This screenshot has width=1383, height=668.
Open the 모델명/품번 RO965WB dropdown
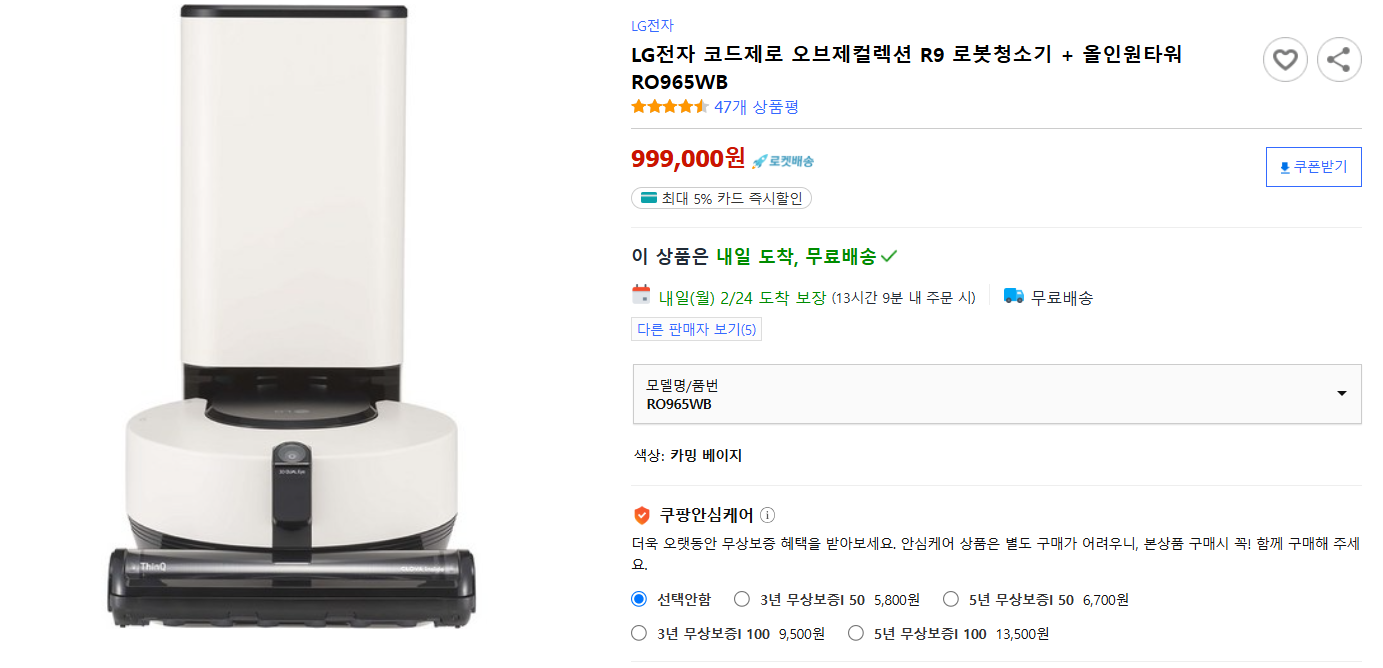pyautogui.click(x=996, y=394)
